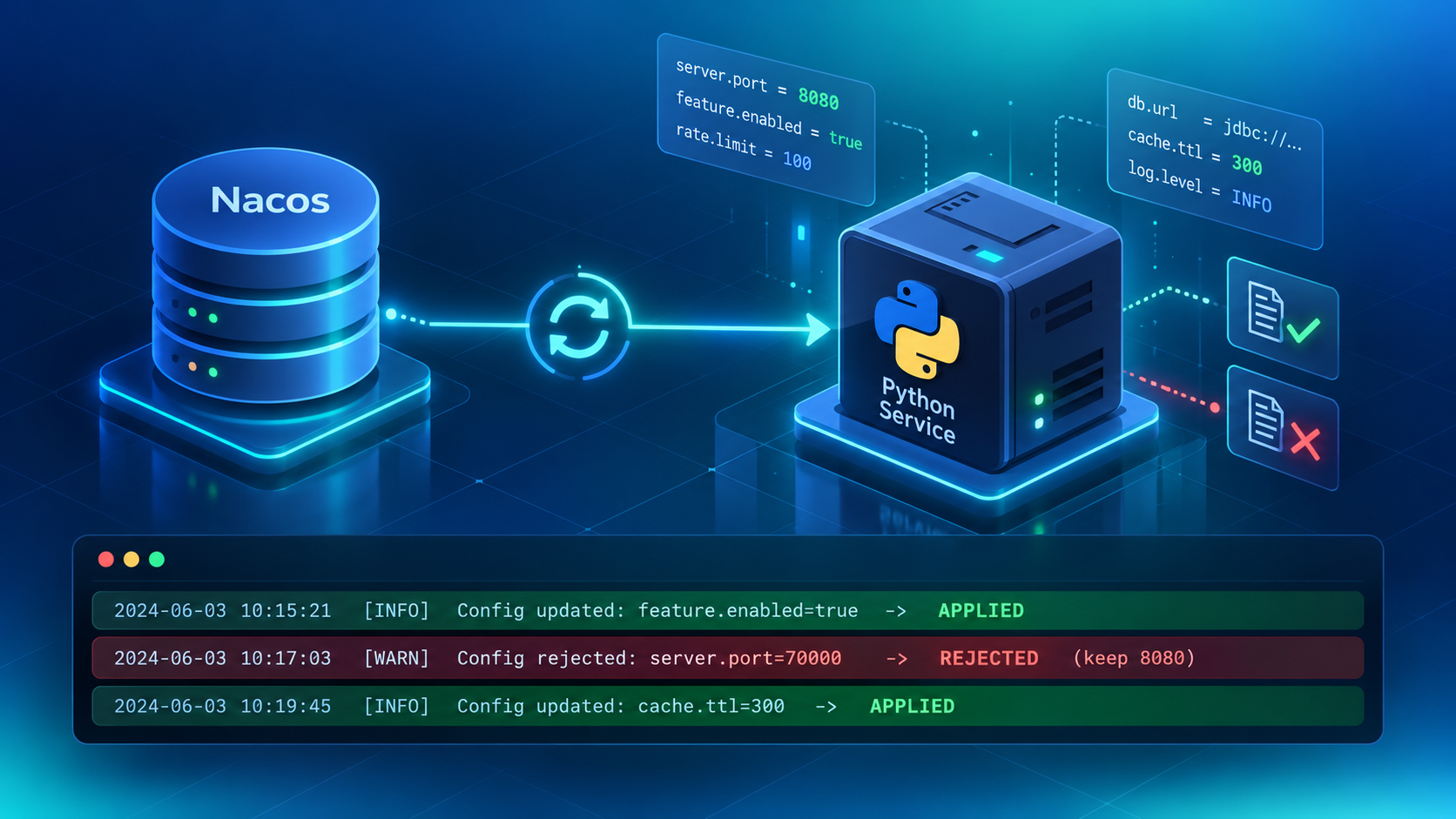
Task: Select "server.port = 8080" config line
Action: point(757,84)
